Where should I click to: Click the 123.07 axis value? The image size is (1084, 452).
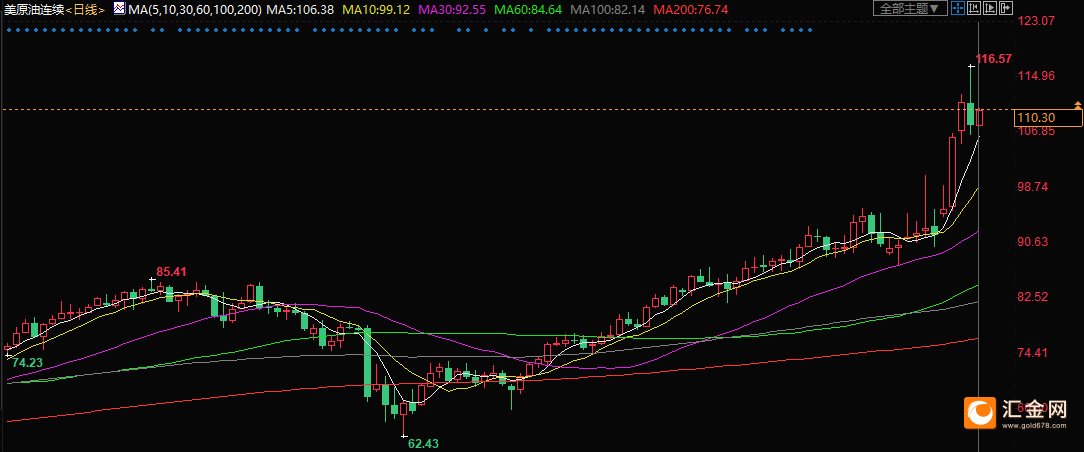pyautogui.click(x=1036, y=21)
